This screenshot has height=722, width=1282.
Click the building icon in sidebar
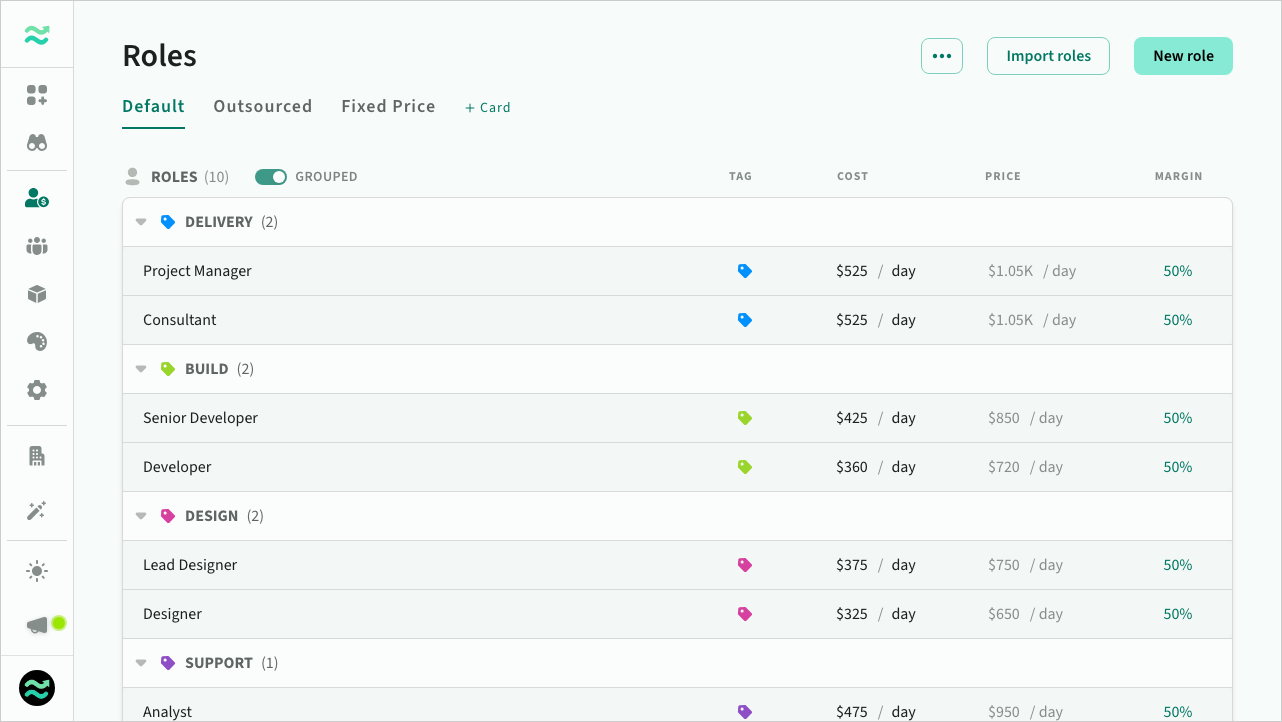pyautogui.click(x=37, y=456)
